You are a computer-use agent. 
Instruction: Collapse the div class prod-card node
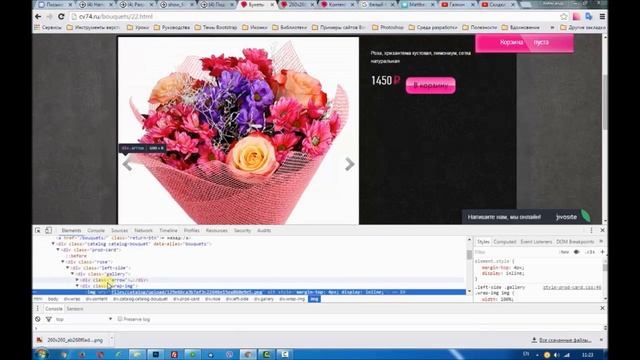click(x=58, y=250)
